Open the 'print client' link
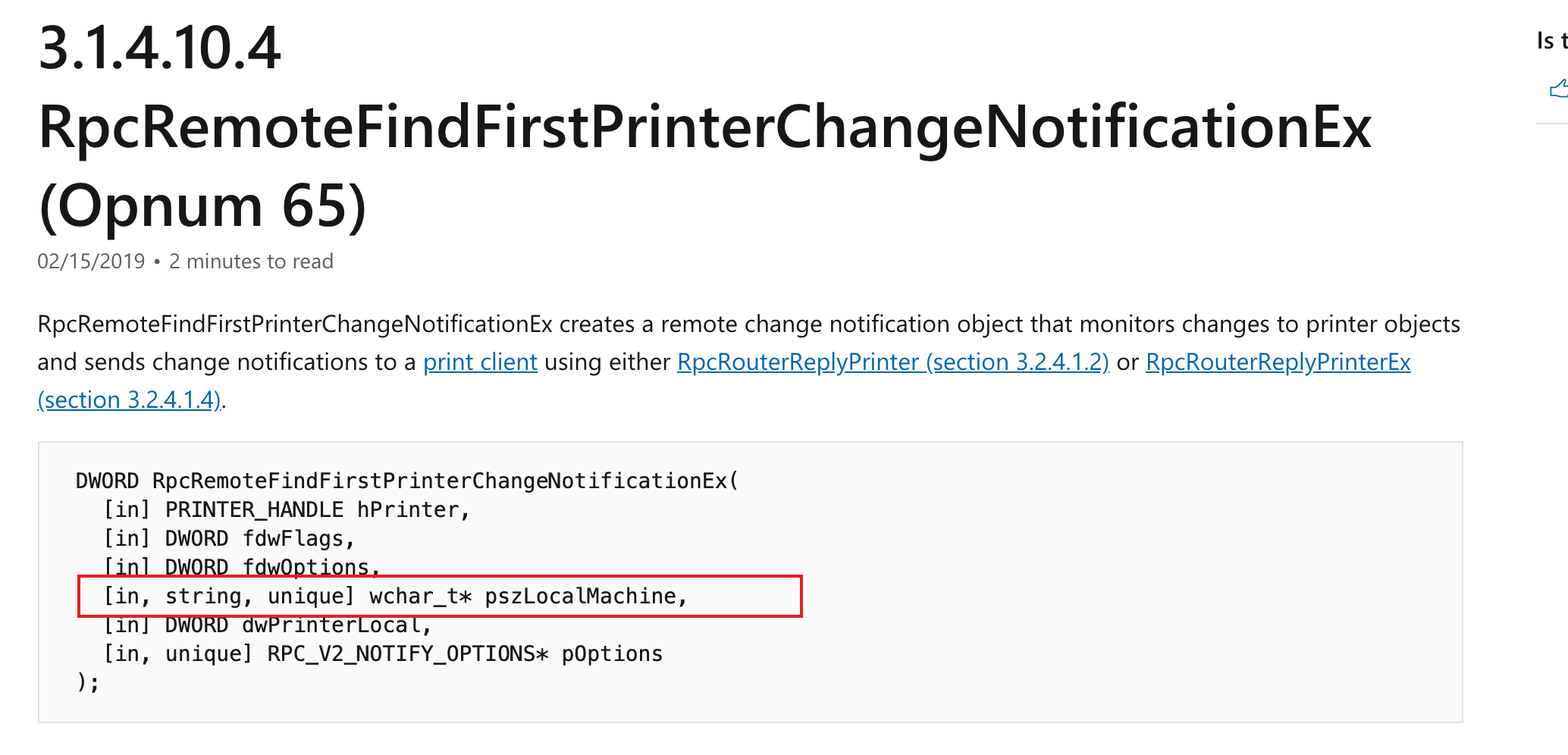Viewport: 1568px width, 755px height. tap(480, 362)
